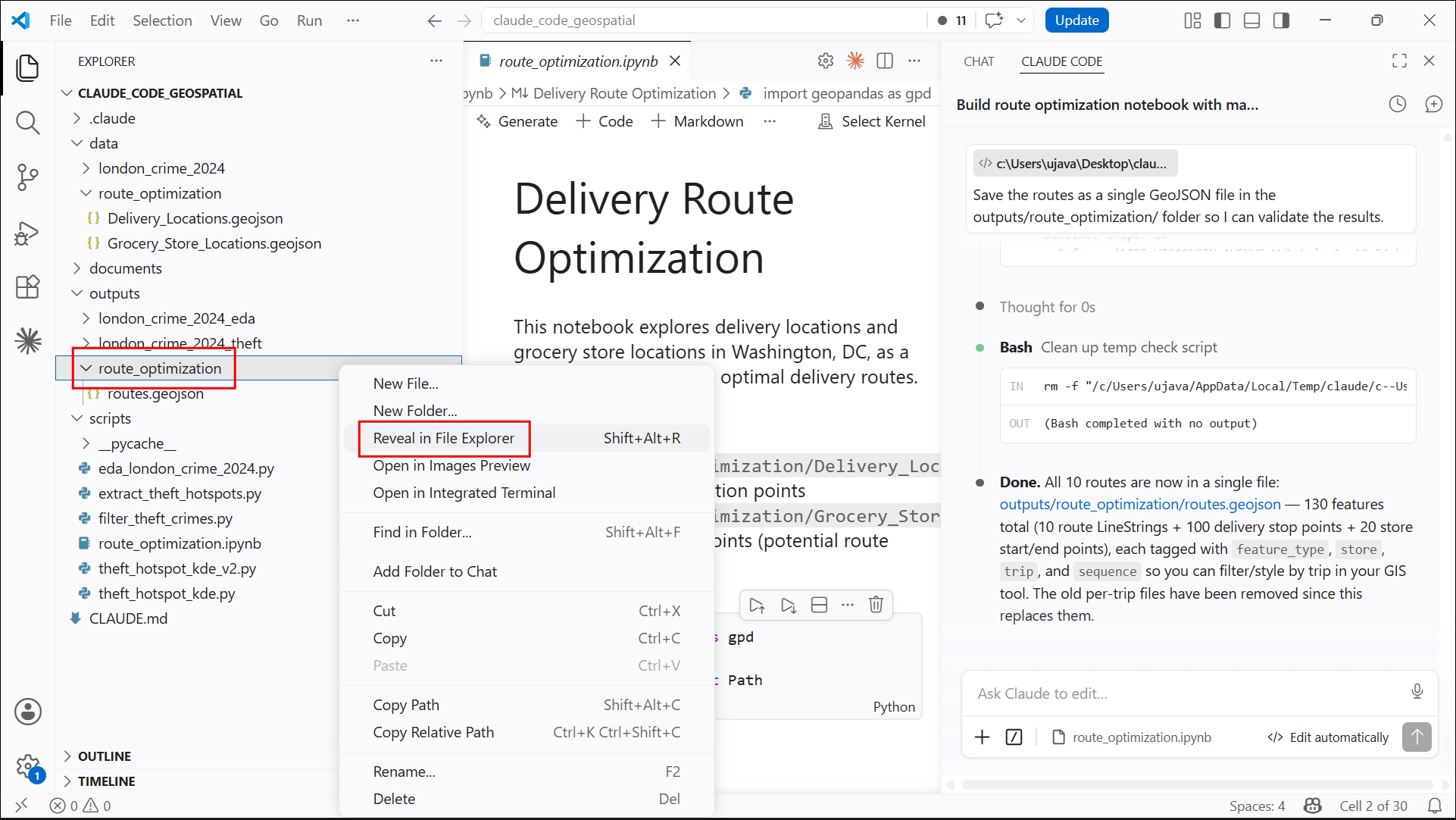This screenshot has height=820, width=1456.
Task: Open the Source Control view
Action: click(28, 177)
